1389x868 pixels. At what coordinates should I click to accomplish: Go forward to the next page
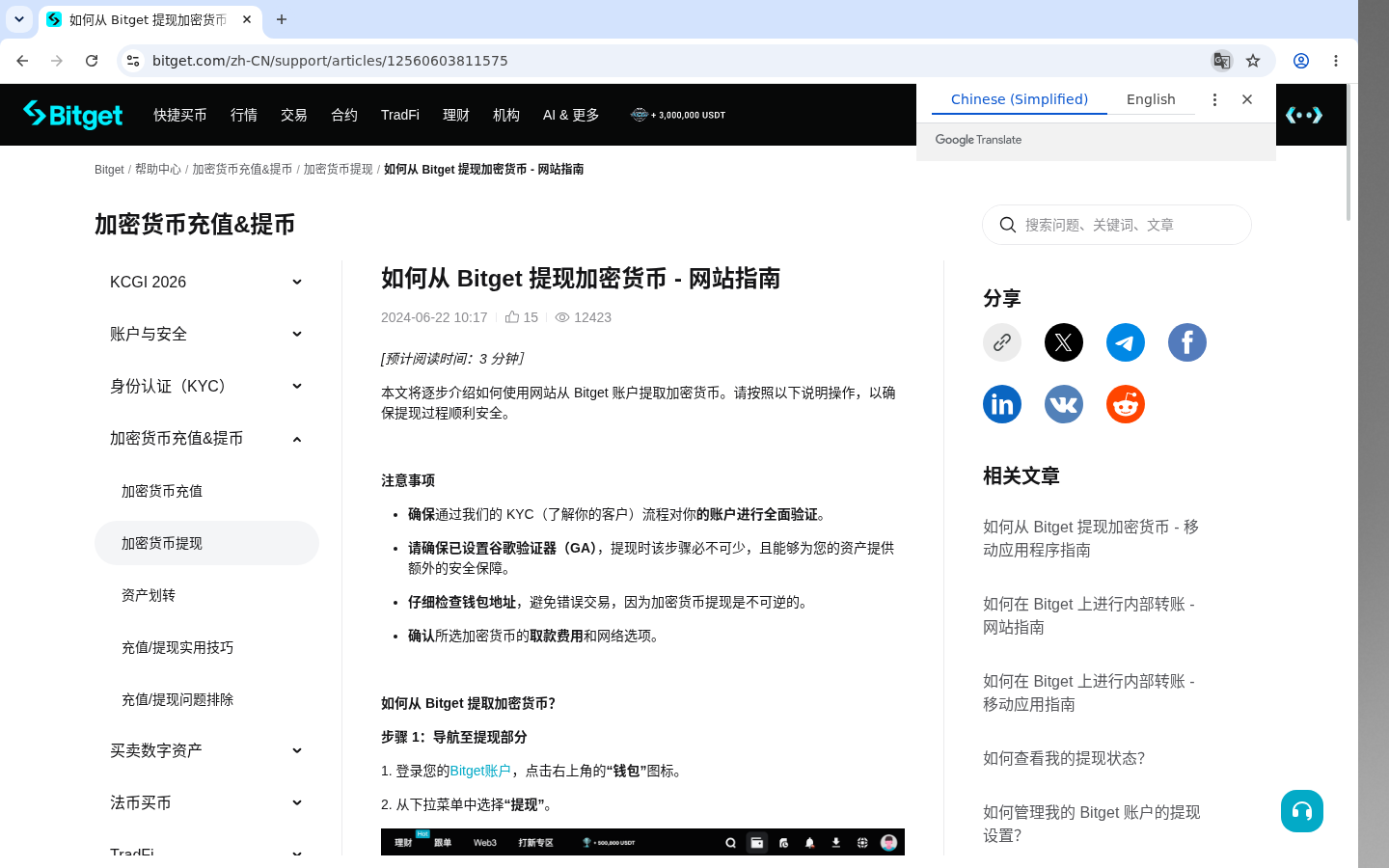57,61
